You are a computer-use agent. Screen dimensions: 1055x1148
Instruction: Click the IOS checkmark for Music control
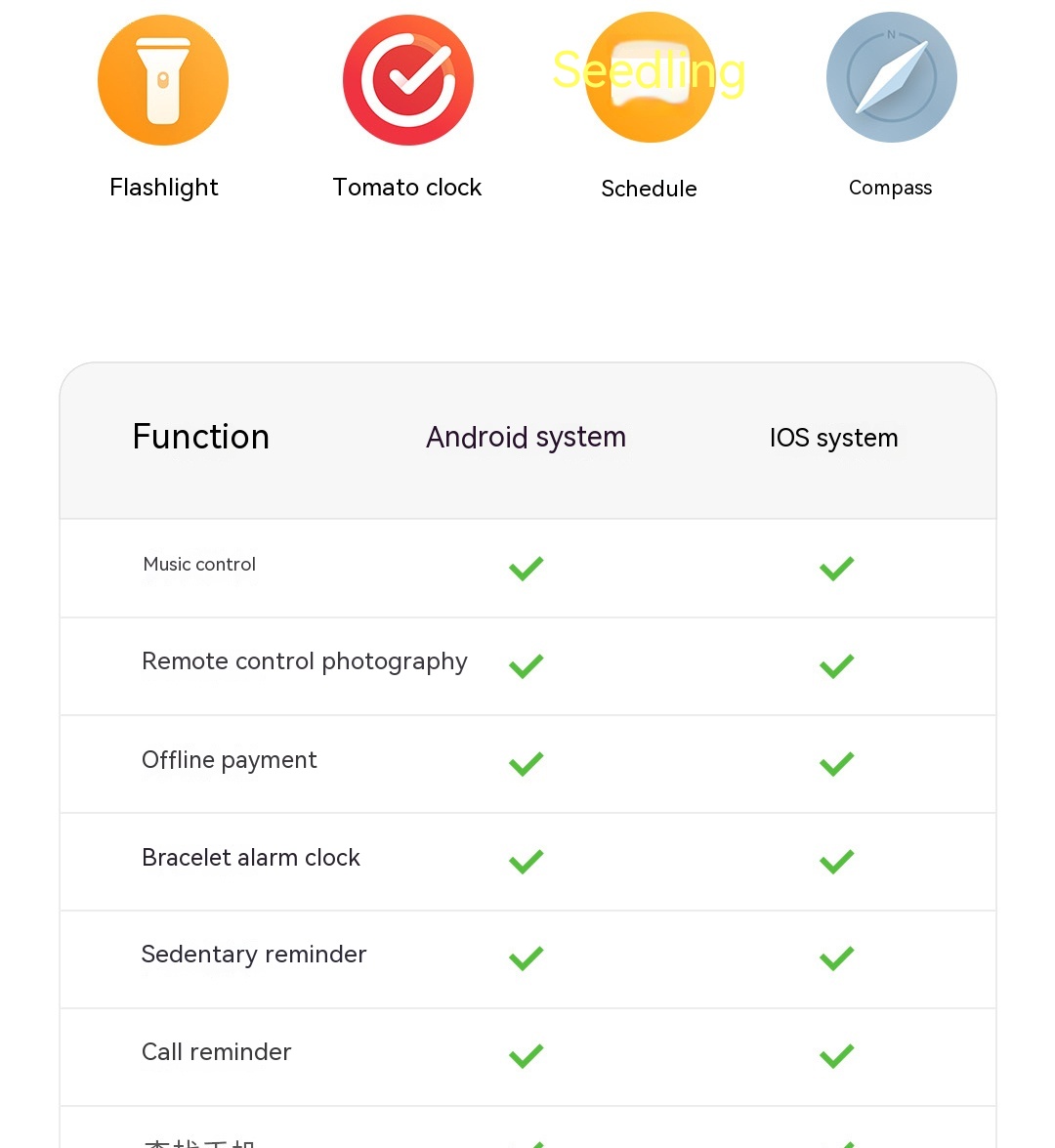[x=837, y=569]
